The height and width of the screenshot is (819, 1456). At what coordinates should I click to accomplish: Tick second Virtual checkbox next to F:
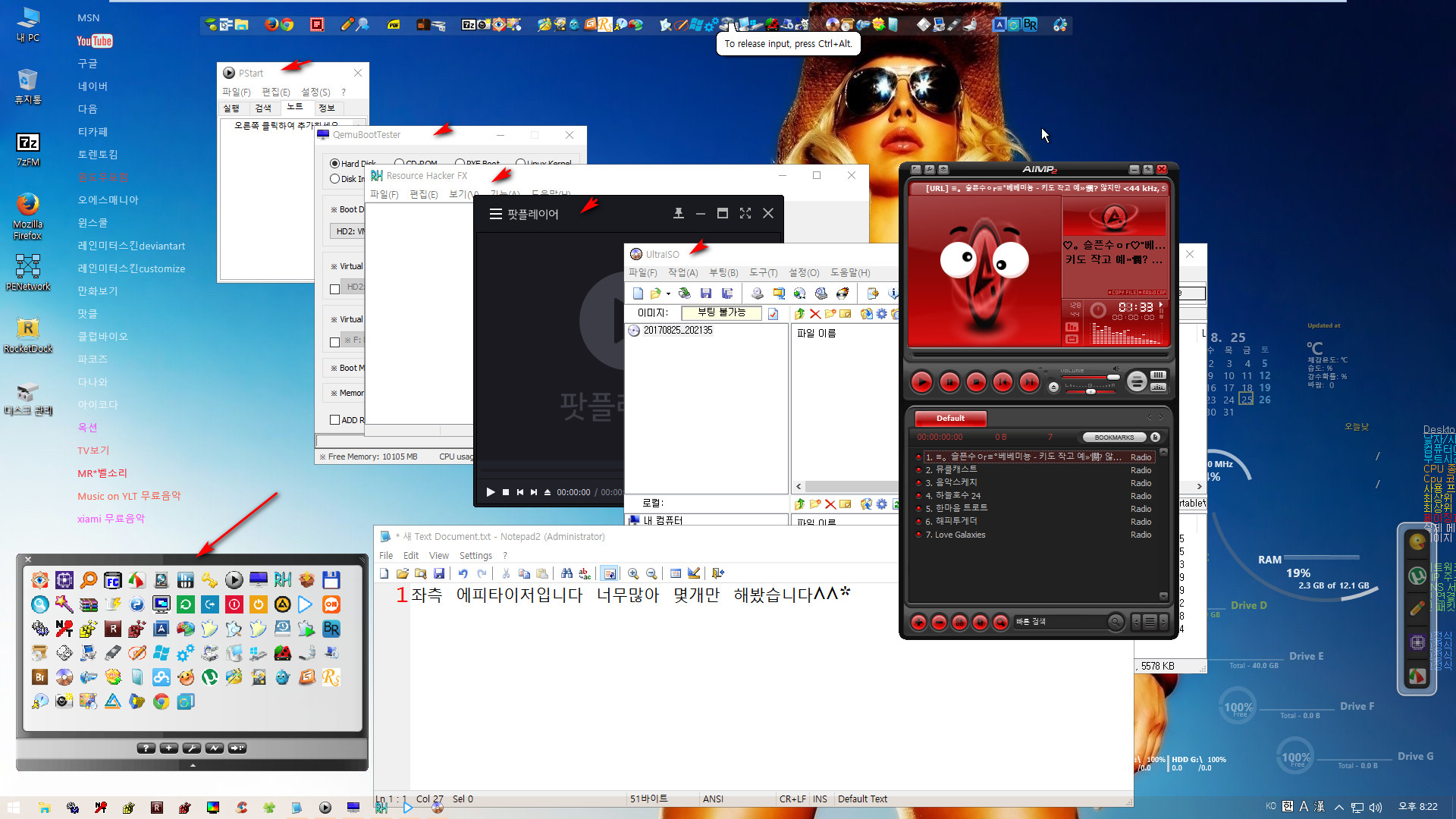(334, 342)
